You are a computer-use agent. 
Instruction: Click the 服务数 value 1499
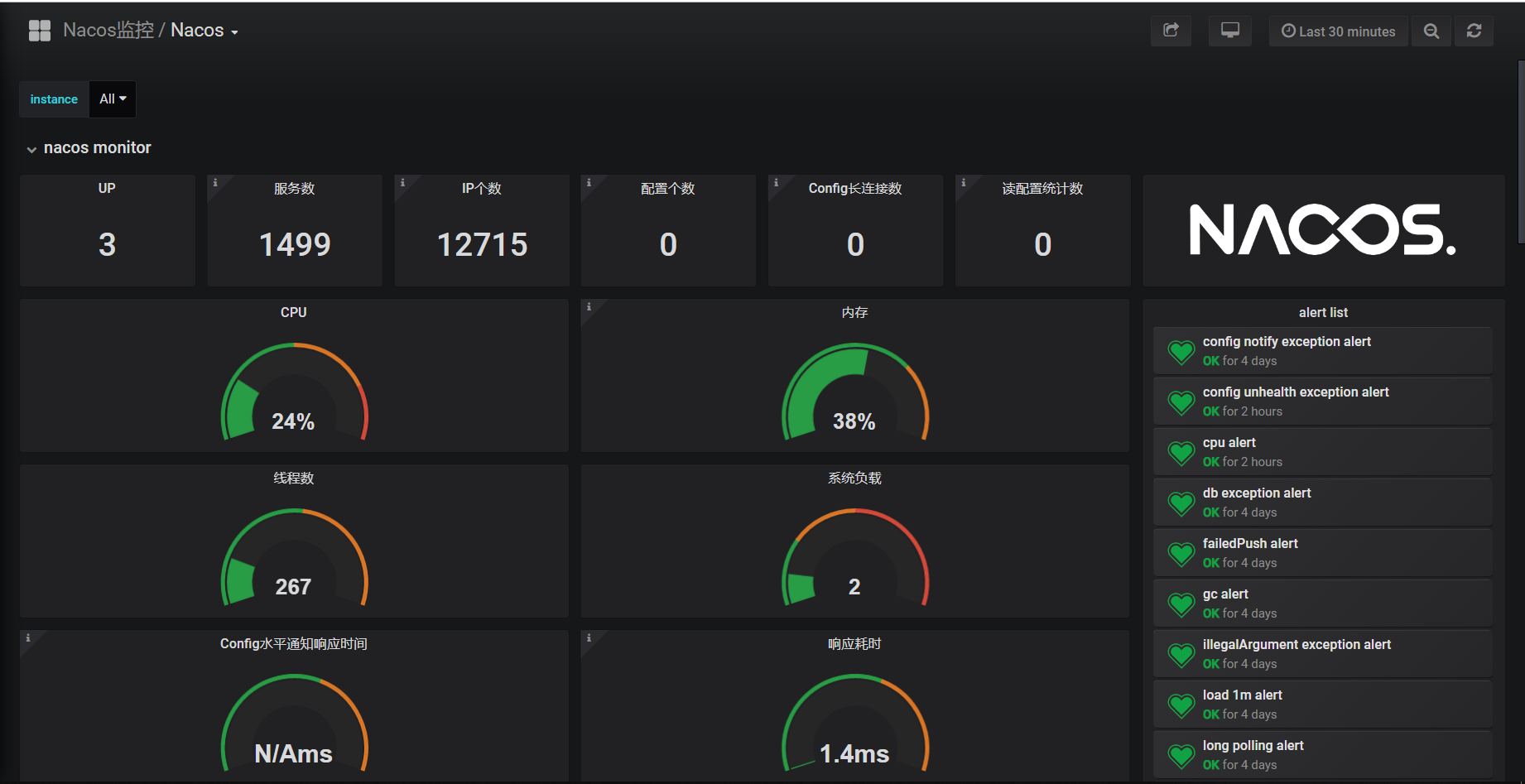click(x=295, y=244)
